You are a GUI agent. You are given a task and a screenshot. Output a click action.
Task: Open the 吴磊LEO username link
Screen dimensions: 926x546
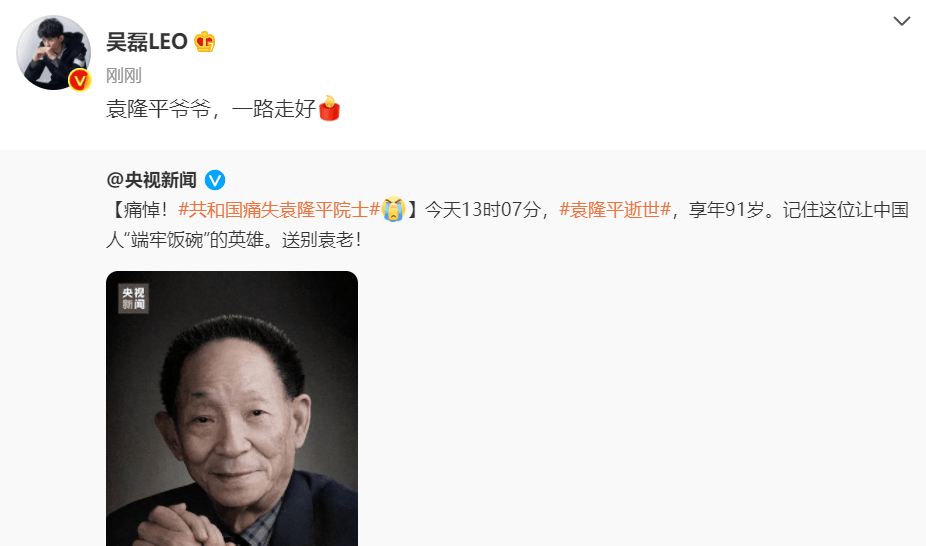(147, 42)
